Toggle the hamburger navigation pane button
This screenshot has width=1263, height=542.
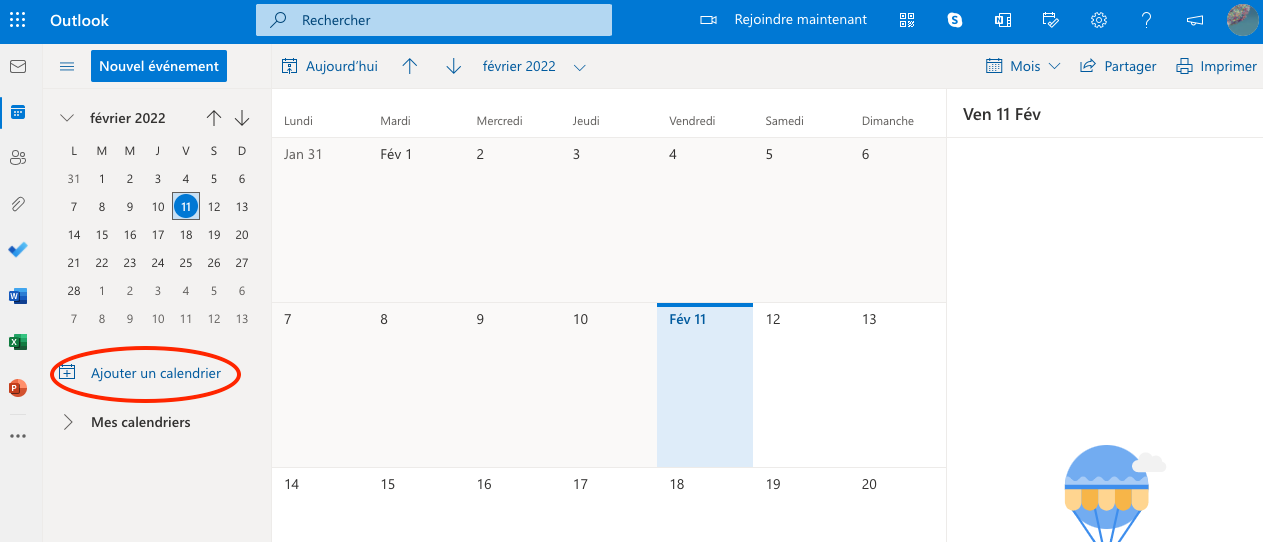pyautogui.click(x=67, y=67)
